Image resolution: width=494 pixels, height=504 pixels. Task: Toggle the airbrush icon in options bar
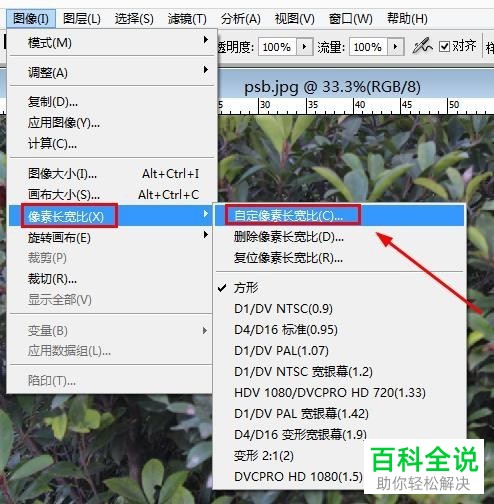coord(422,46)
